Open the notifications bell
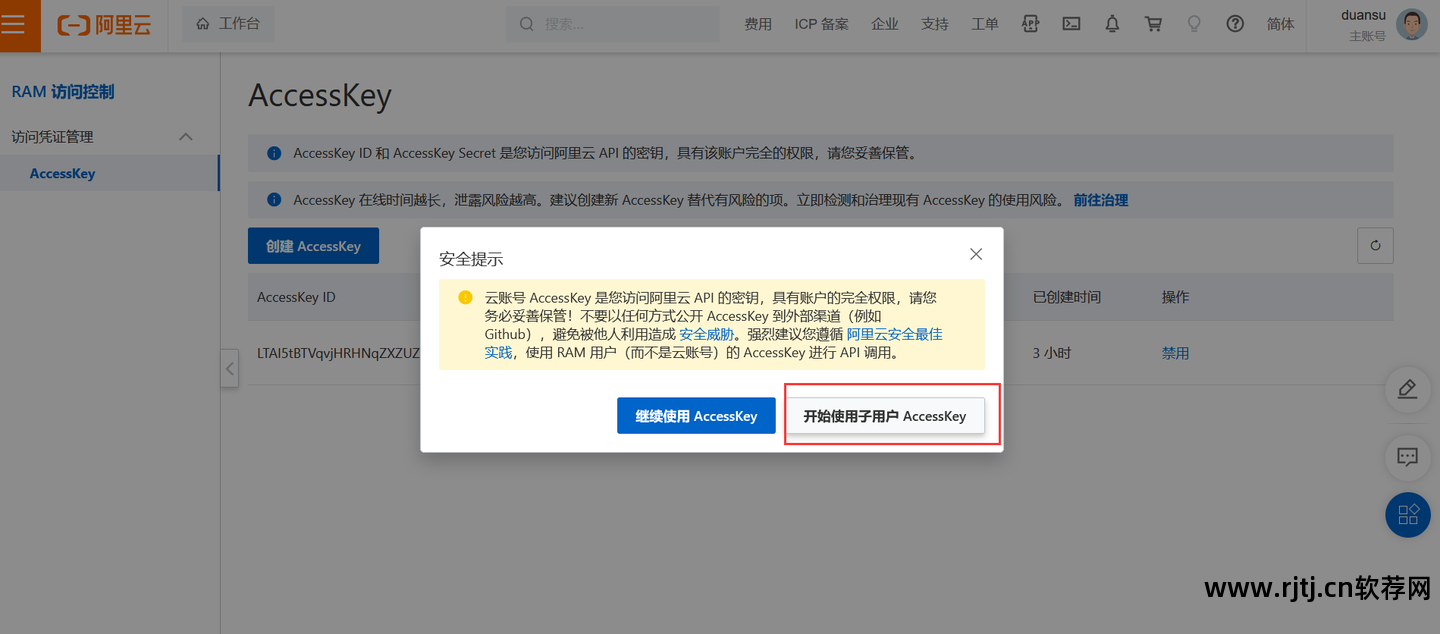 pyautogui.click(x=1112, y=24)
